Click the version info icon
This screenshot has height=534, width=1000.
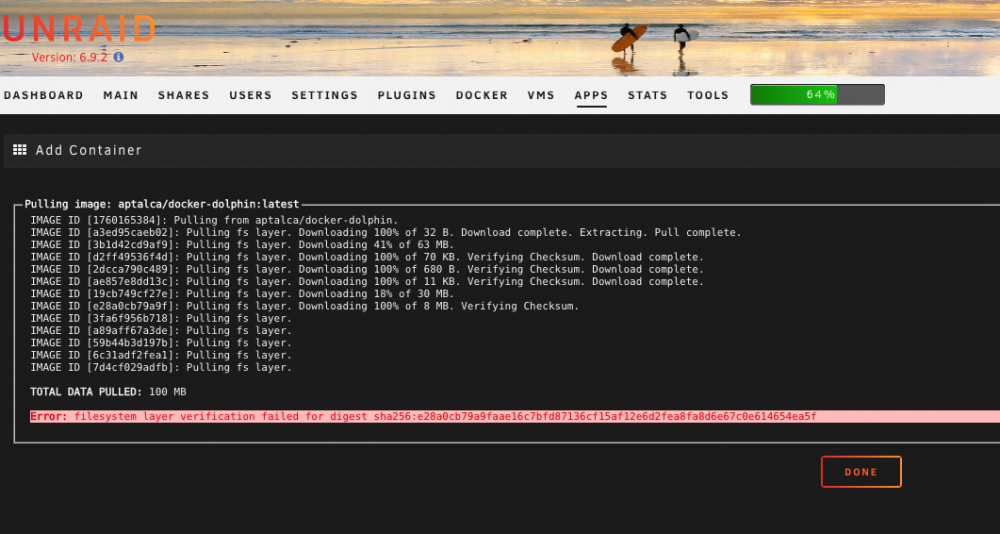click(x=119, y=57)
